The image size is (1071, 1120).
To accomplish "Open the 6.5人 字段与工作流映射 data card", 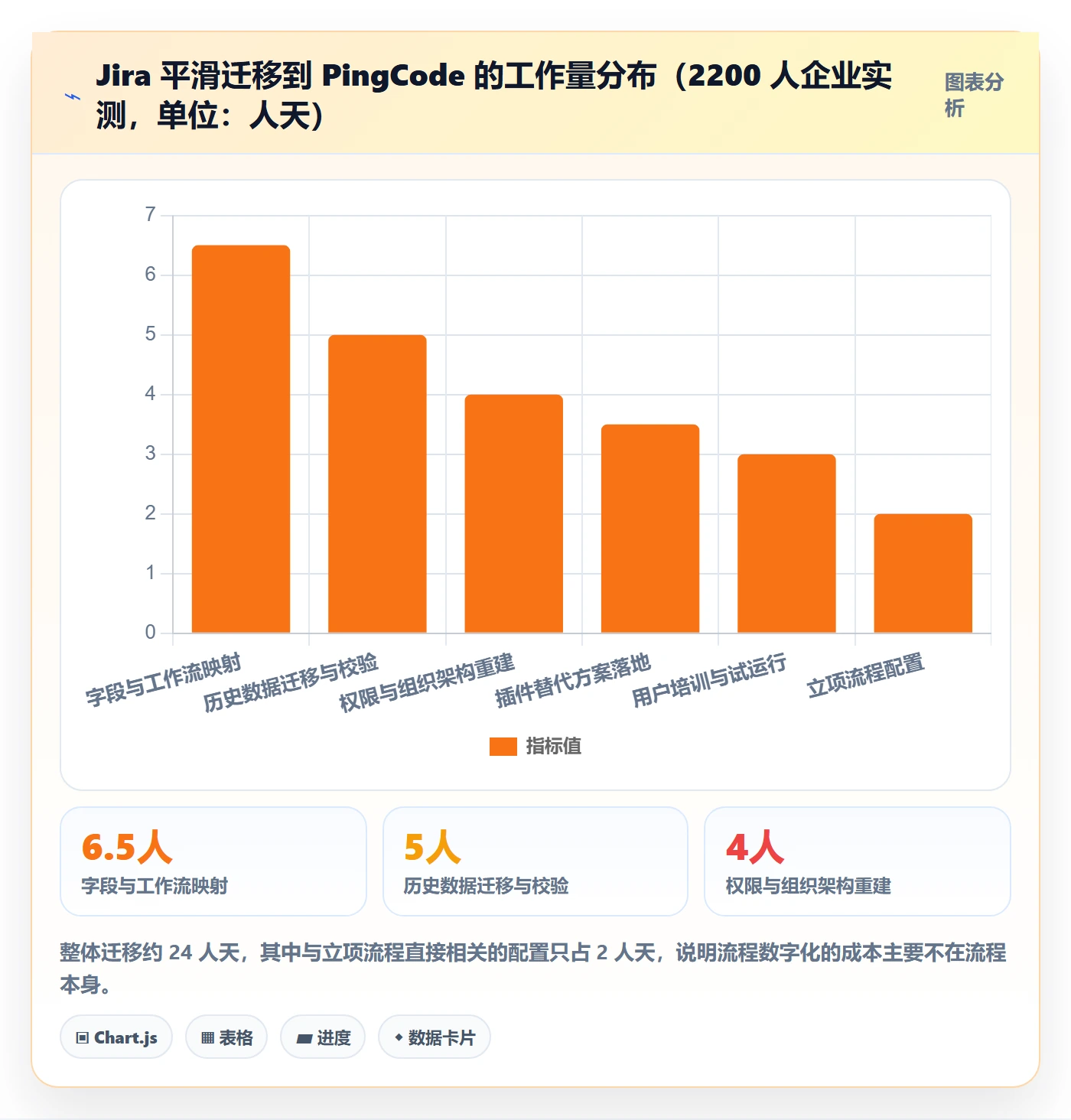I will 213,861.
